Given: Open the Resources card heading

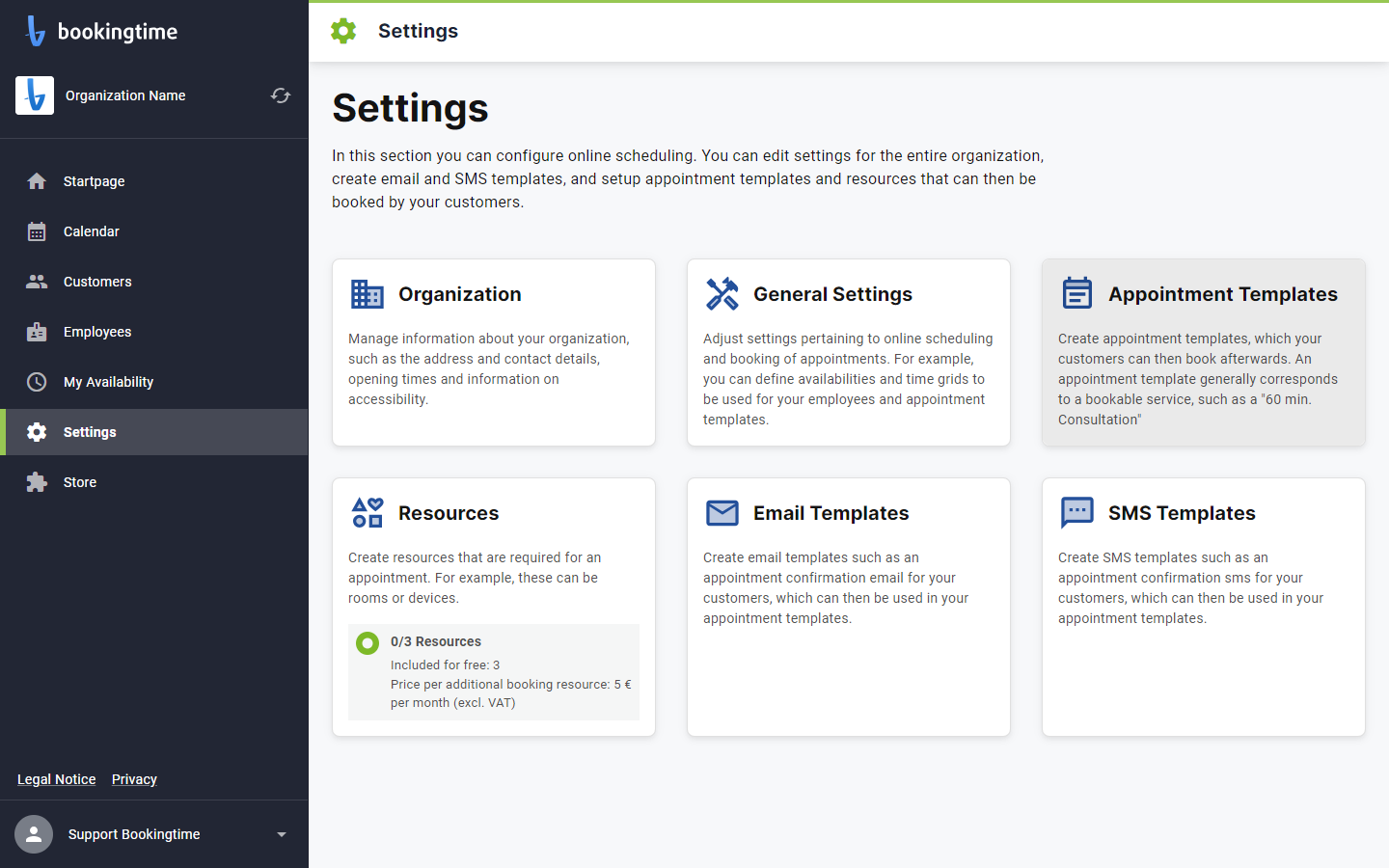Looking at the screenshot, I should (x=449, y=513).
